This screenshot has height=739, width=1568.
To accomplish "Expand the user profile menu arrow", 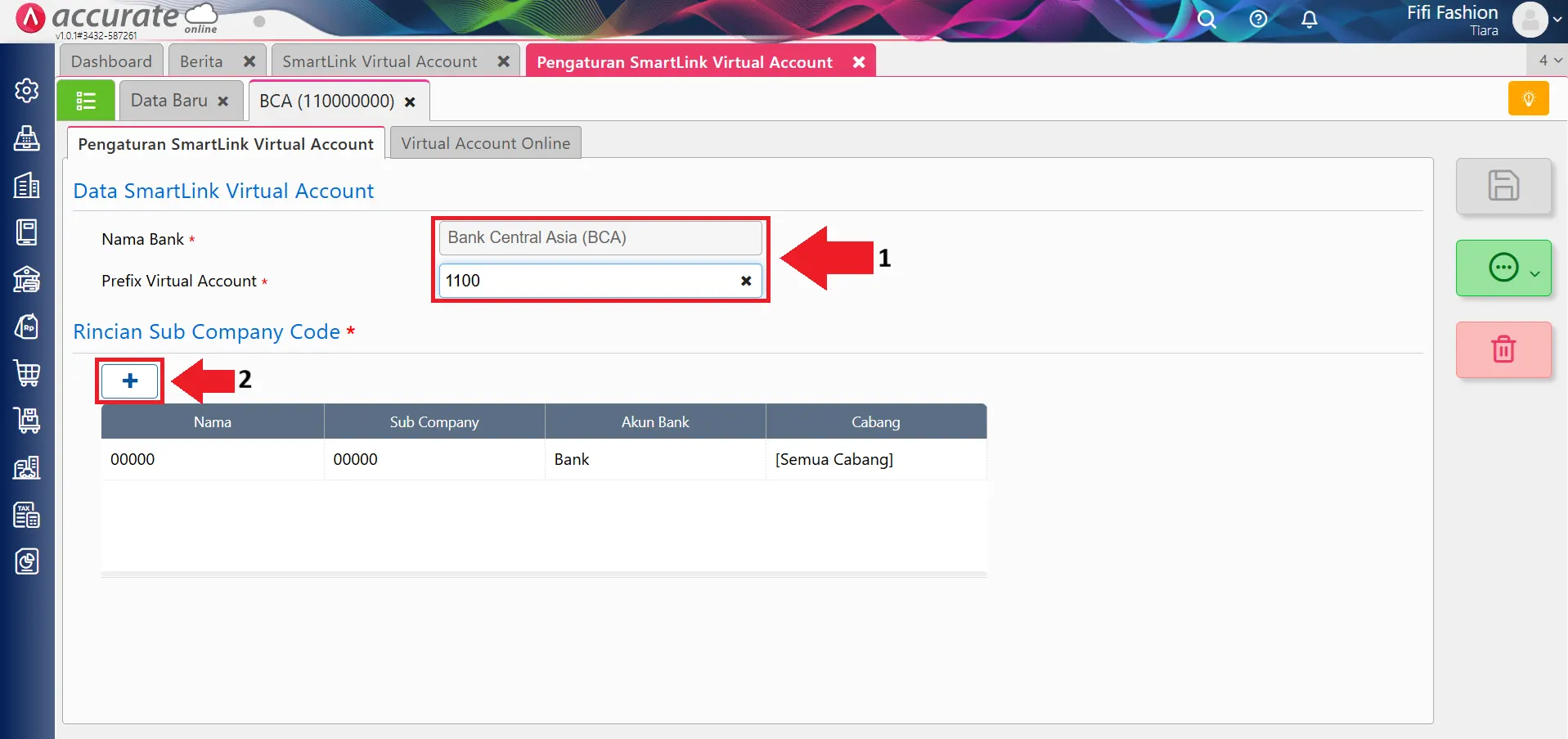I will [1557, 20].
